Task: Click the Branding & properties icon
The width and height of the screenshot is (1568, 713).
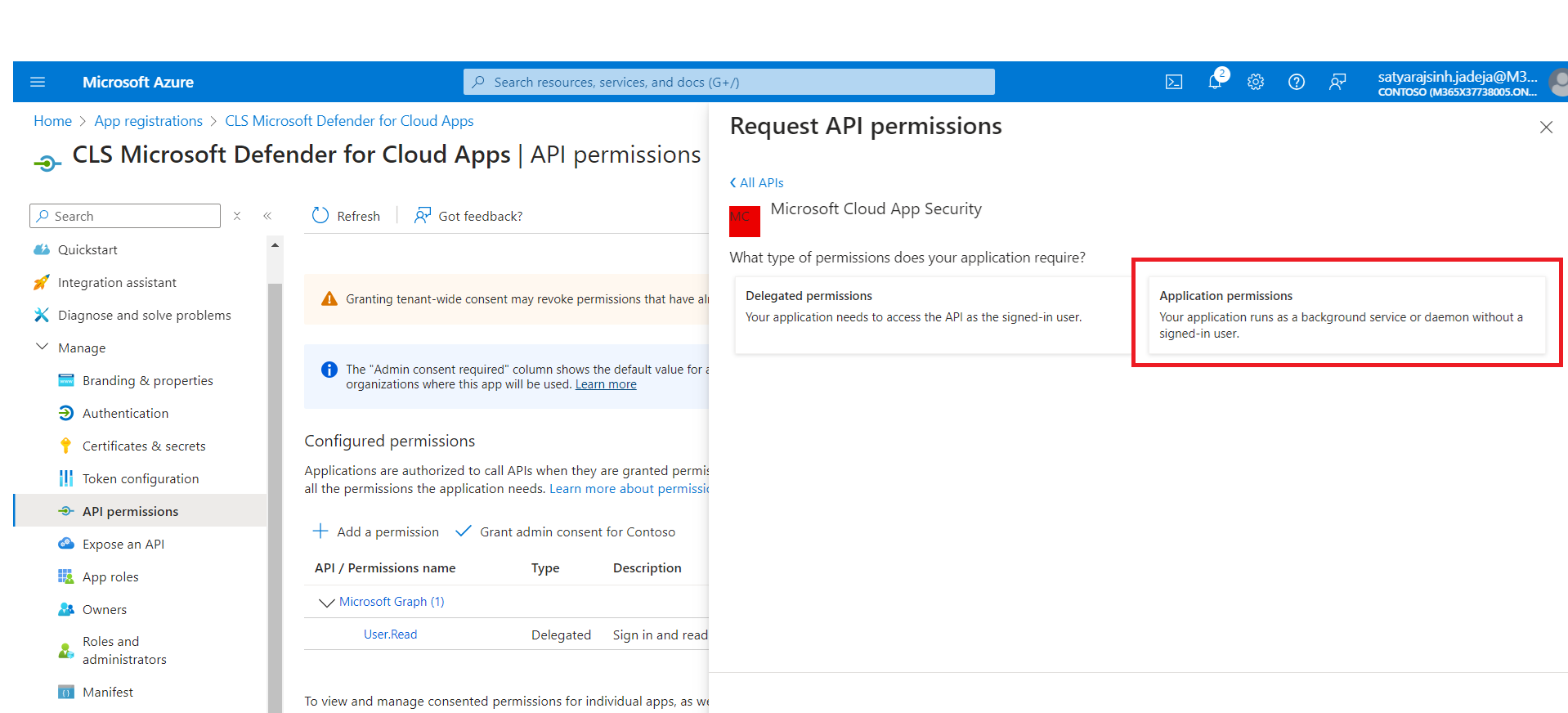Action: (x=66, y=380)
